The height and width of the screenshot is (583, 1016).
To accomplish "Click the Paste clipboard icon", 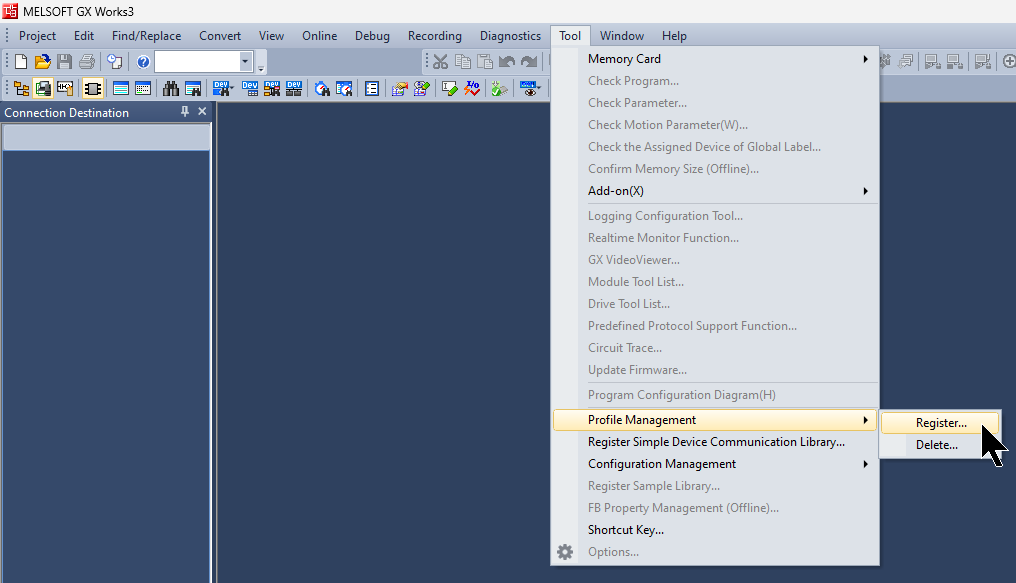I will [485, 62].
